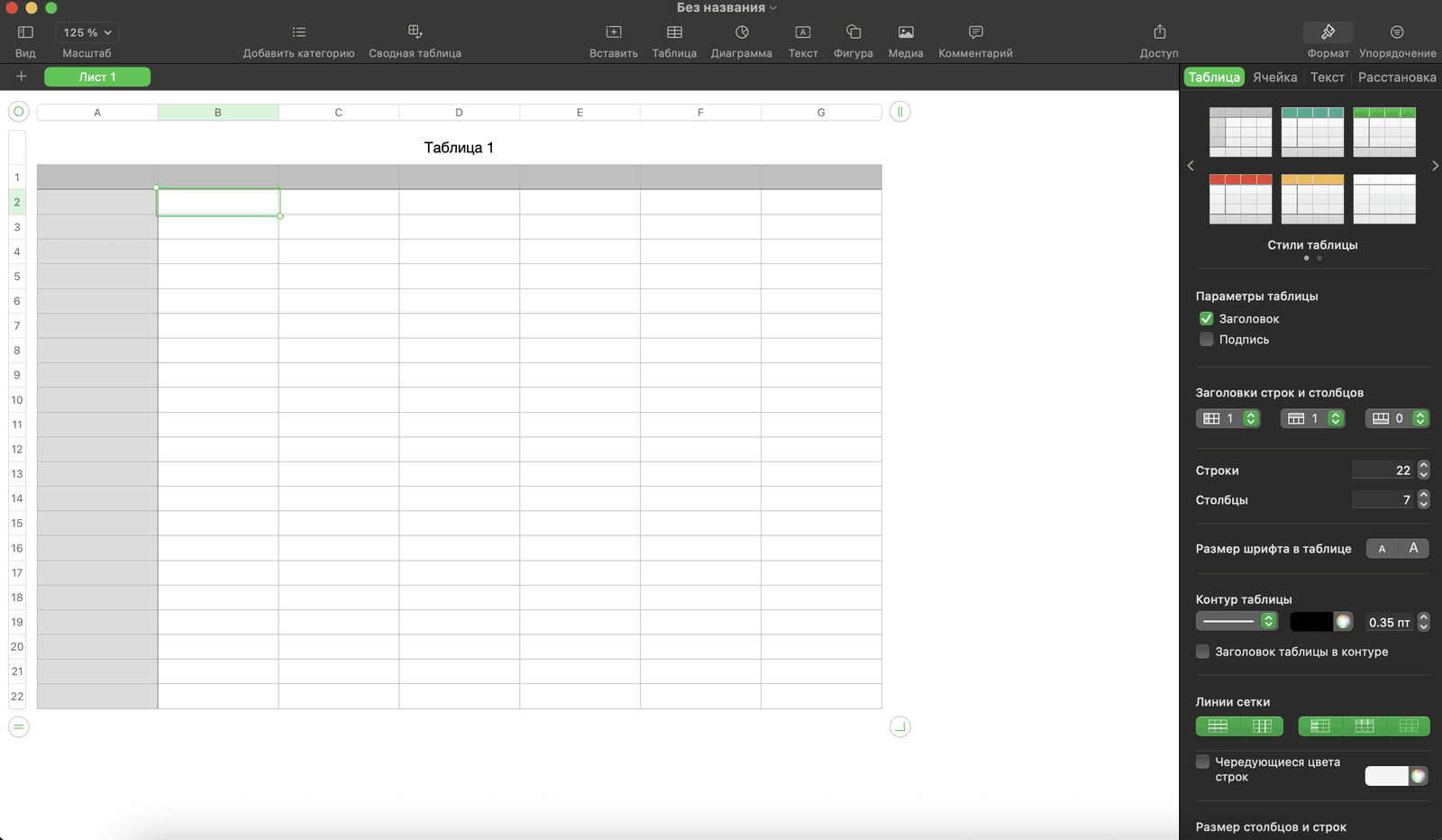
Task: Open the Диаграмма chart menu
Action: 742,32
